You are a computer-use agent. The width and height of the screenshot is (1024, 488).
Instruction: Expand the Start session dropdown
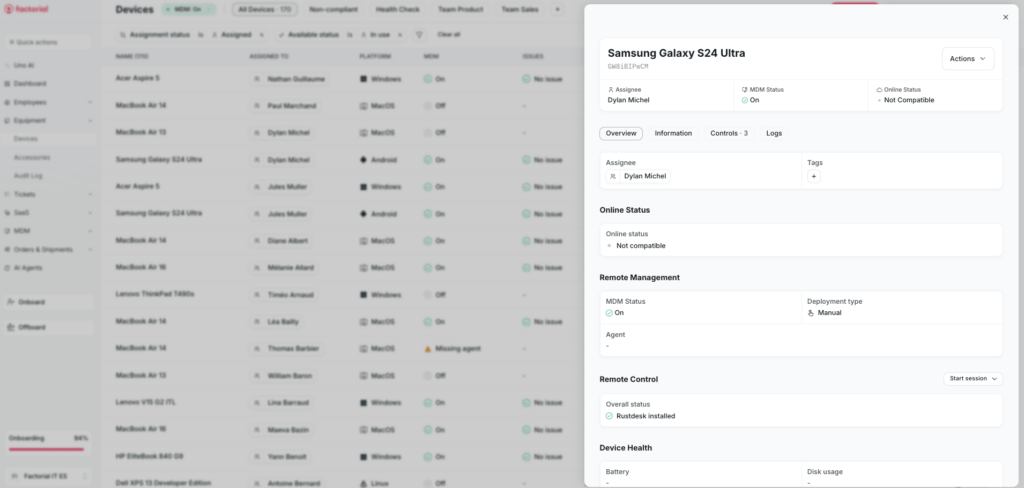pos(973,379)
